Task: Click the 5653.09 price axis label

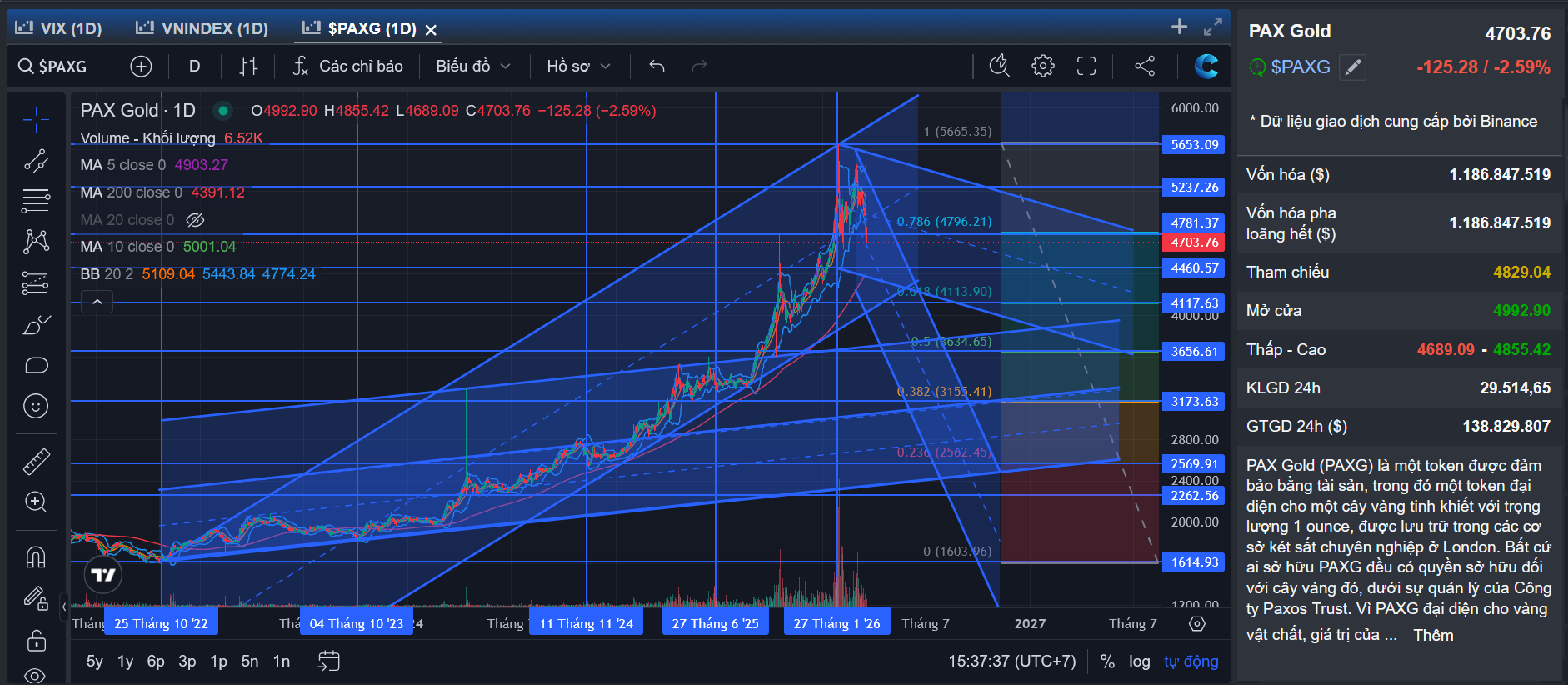Action: [1195, 145]
